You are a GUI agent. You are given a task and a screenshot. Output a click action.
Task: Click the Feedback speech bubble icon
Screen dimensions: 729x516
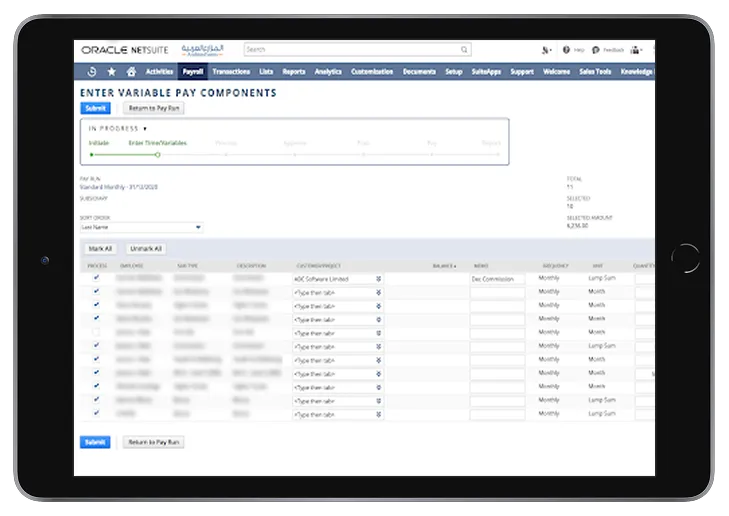point(596,49)
